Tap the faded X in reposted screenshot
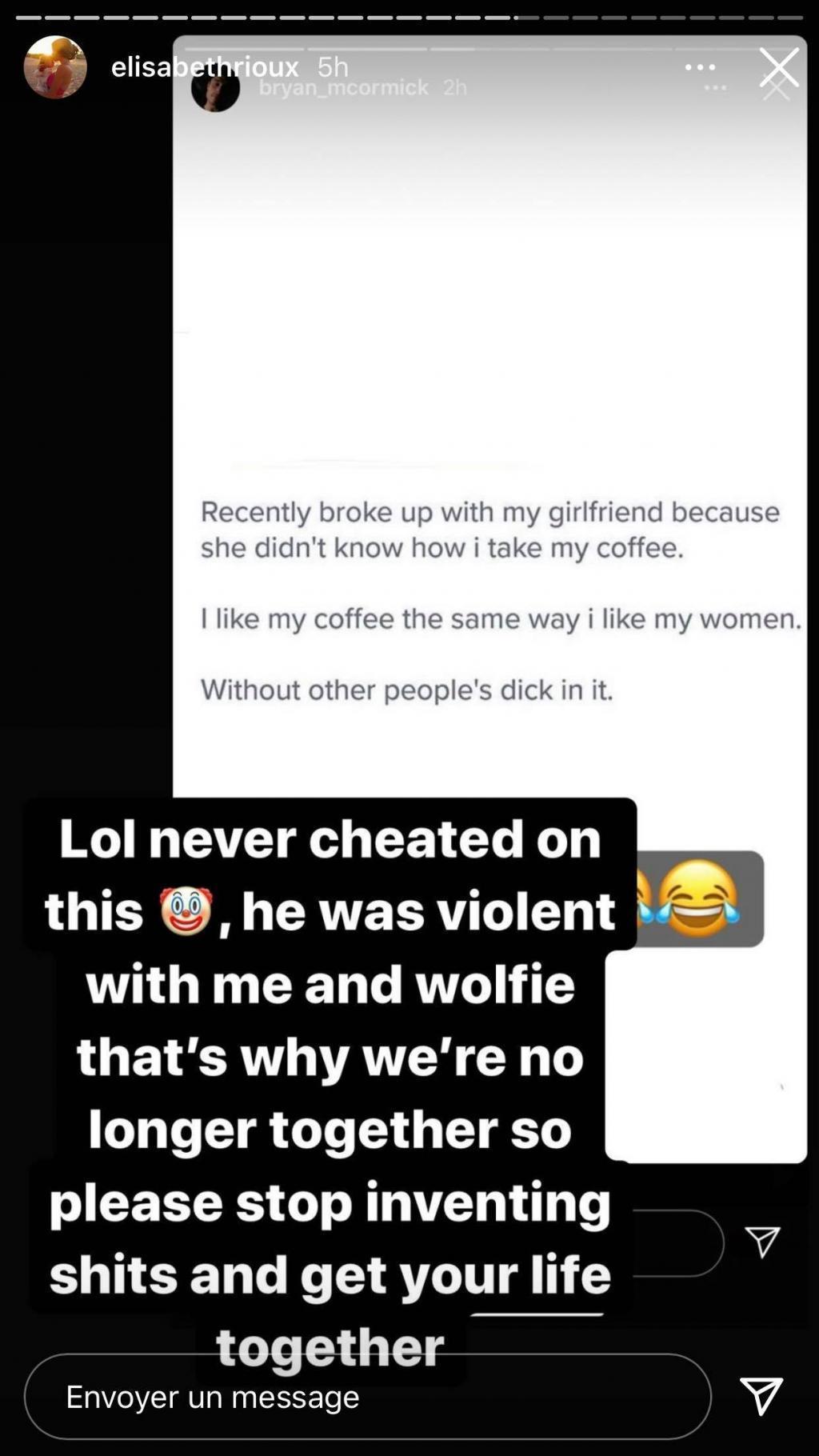Screen dimensions: 819x1456 coord(777,88)
